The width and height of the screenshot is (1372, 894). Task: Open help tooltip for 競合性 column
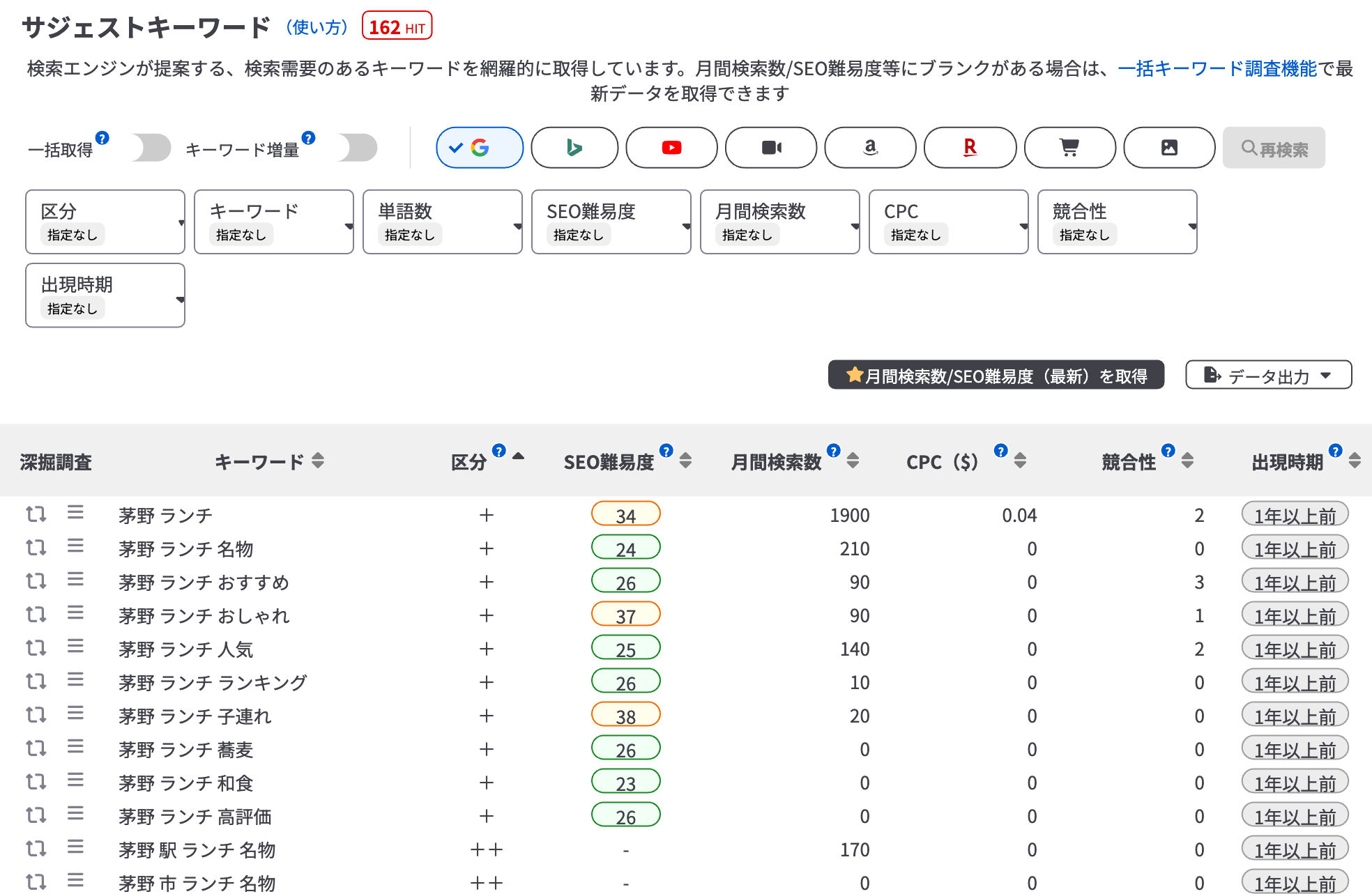coord(1168,451)
